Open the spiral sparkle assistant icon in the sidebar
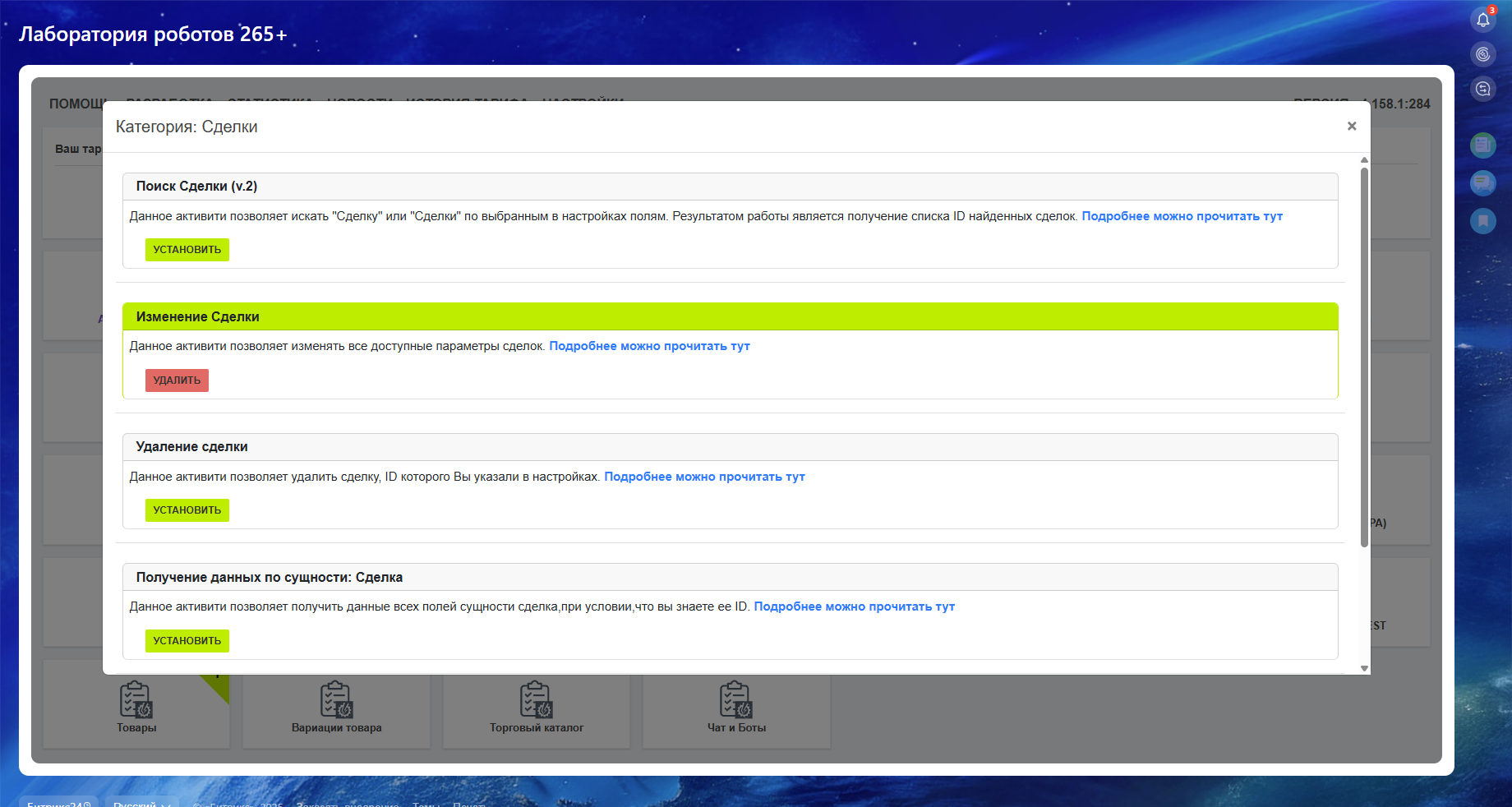The image size is (1512, 807). coord(1483,54)
